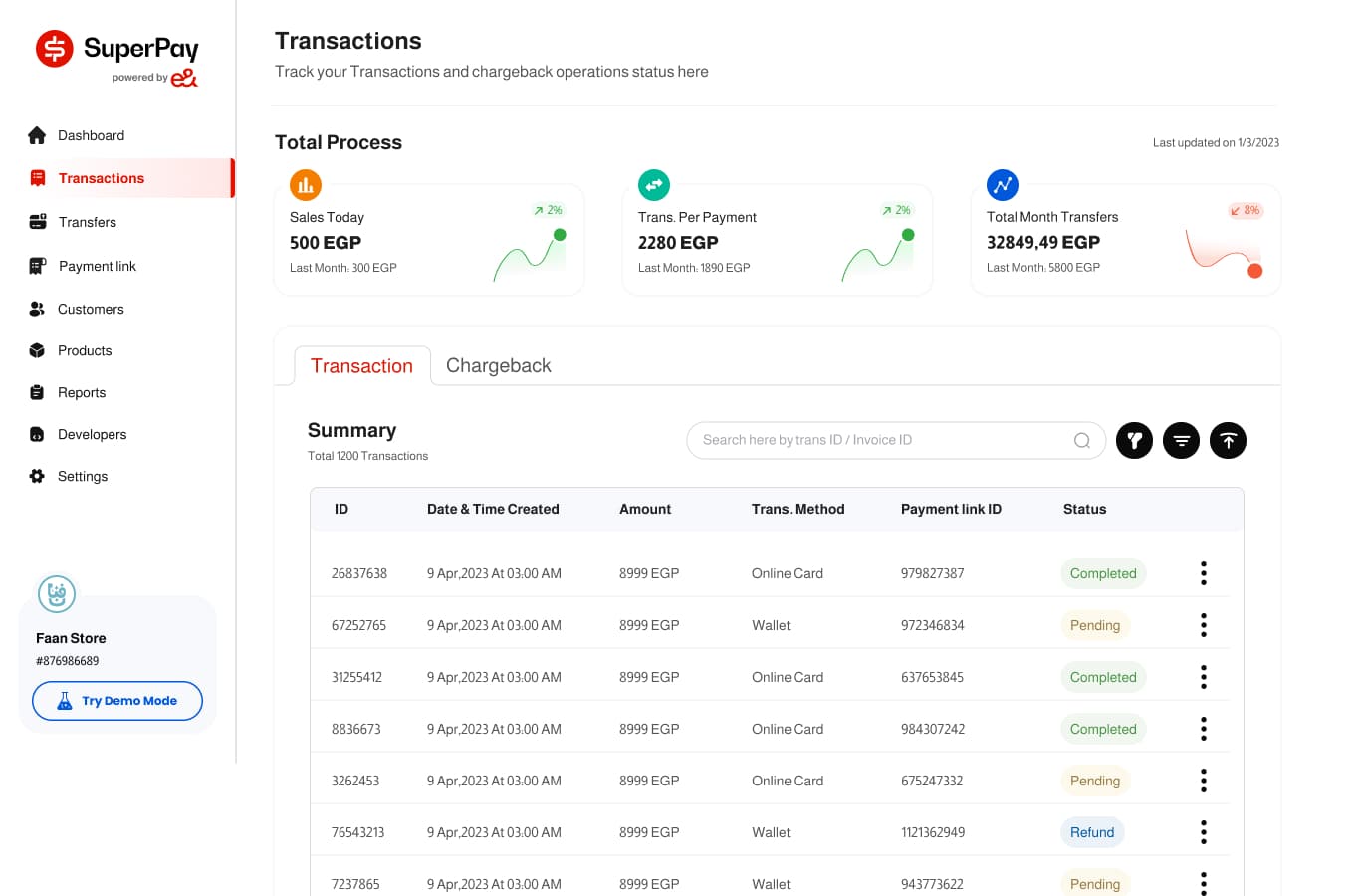1360x896 pixels.
Task: Click the Settings gear icon
Action: pyautogui.click(x=37, y=476)
